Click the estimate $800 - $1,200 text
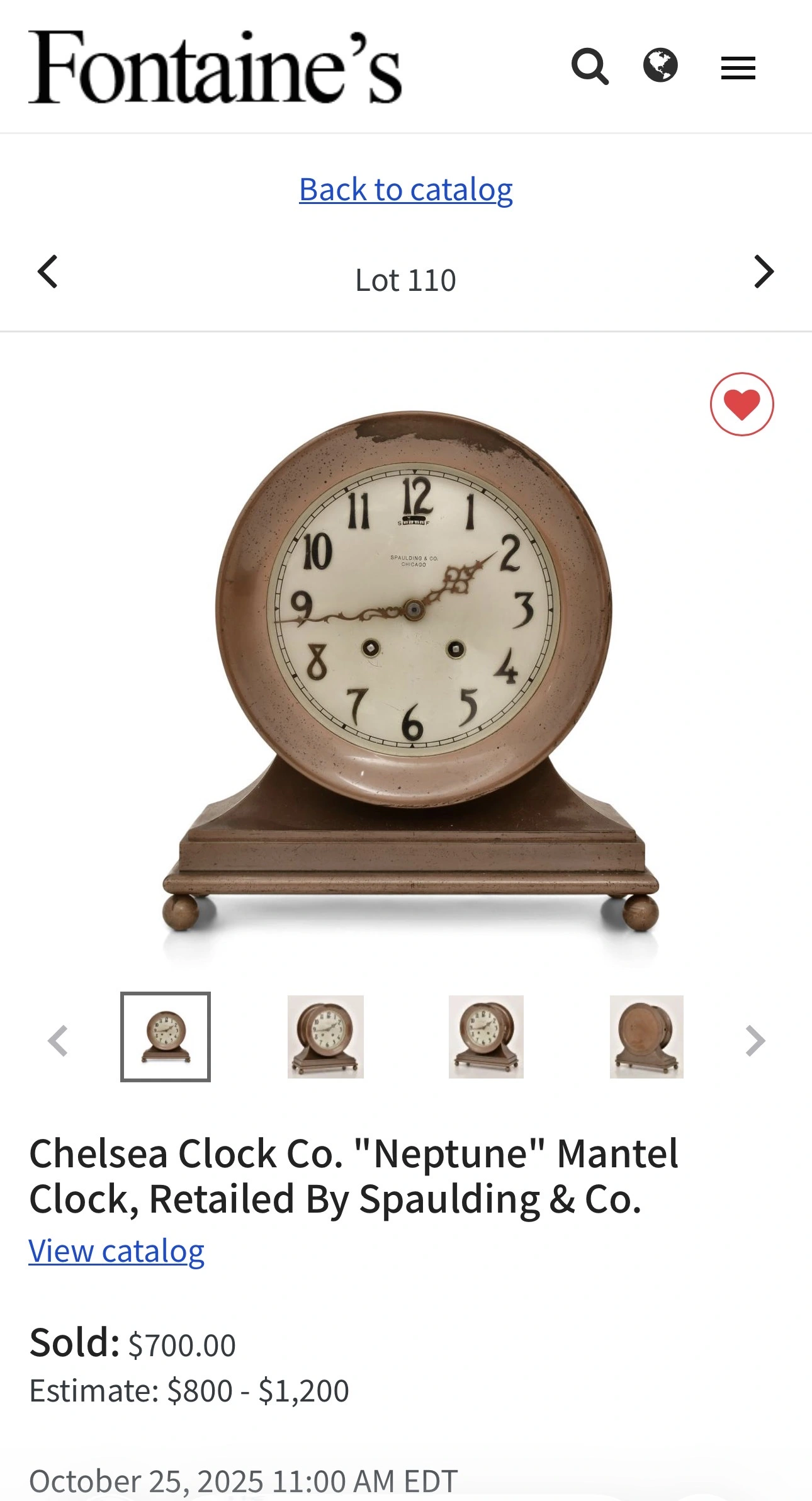The height and width of the screenshot is (1501, 812). [189, 1391]
